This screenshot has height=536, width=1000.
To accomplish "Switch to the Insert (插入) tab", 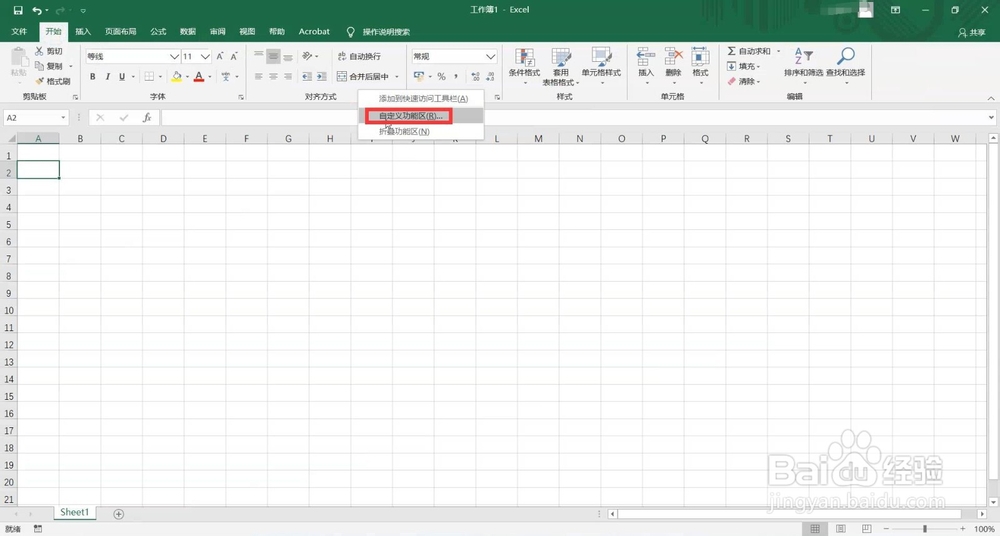I will click(x=83, y=31).
